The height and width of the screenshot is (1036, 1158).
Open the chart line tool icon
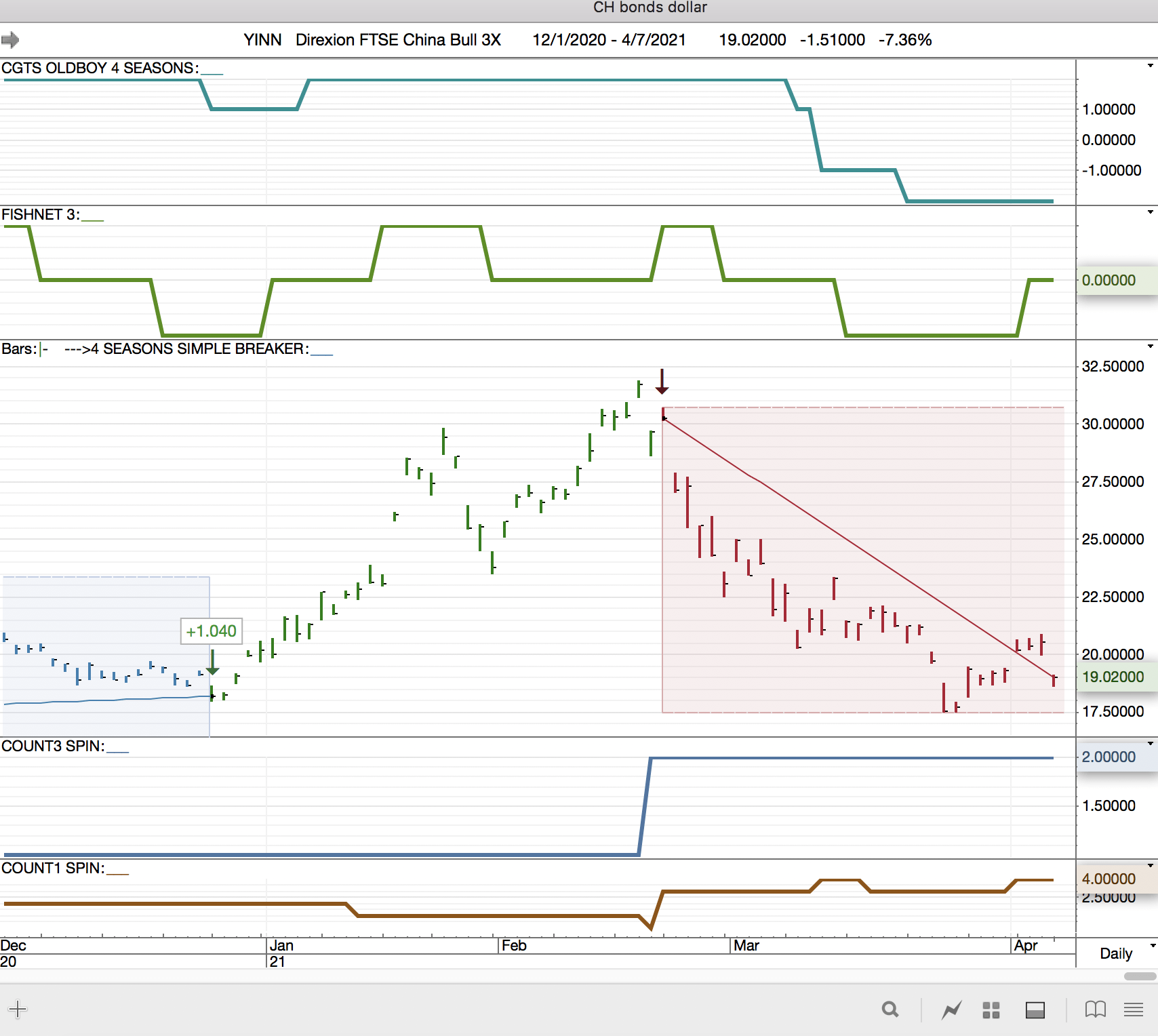pos(952,1010)
